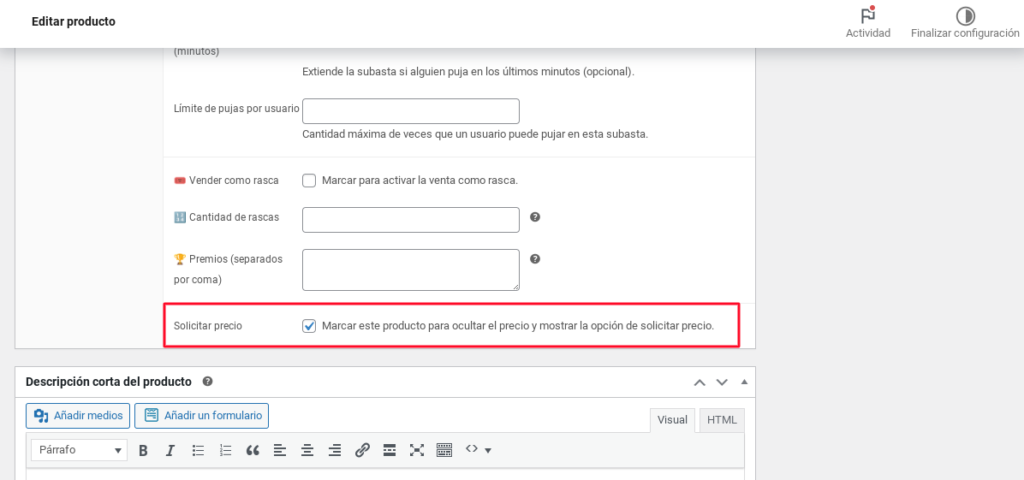The height and width of the screenshot is (480, 1024).
Task: Move Descripción corta panel up
Action: click(699, 382)
